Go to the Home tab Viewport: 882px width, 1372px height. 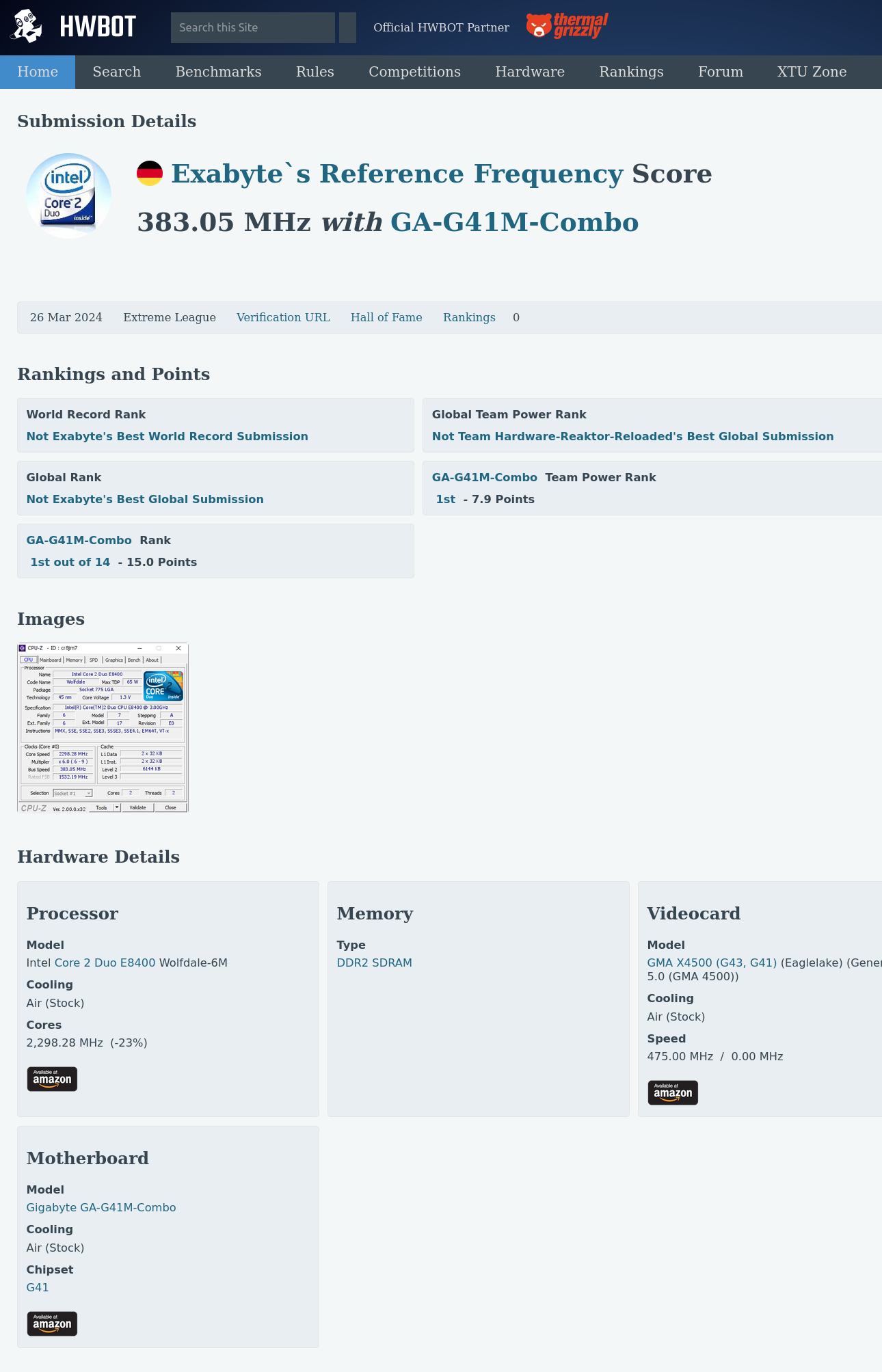pyautogui.click(x=38, y=72)
